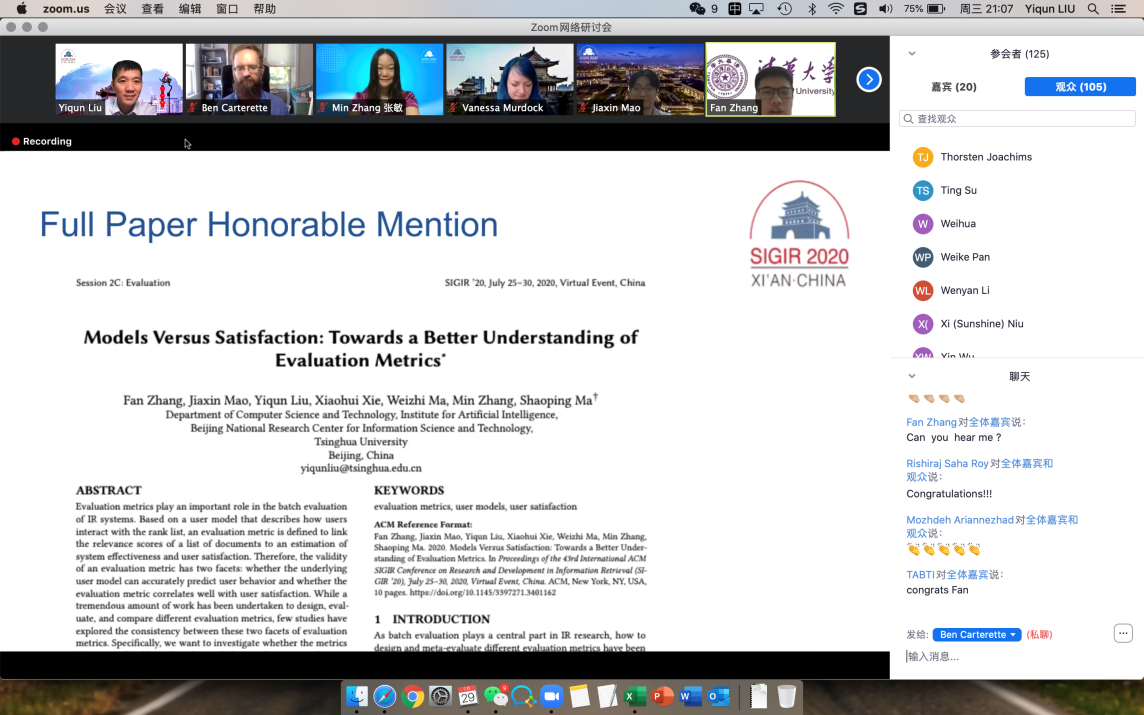The image size is (1144, 715).
Task: Click the Bluetooth icon in menu bar
Action: (811, 9)
